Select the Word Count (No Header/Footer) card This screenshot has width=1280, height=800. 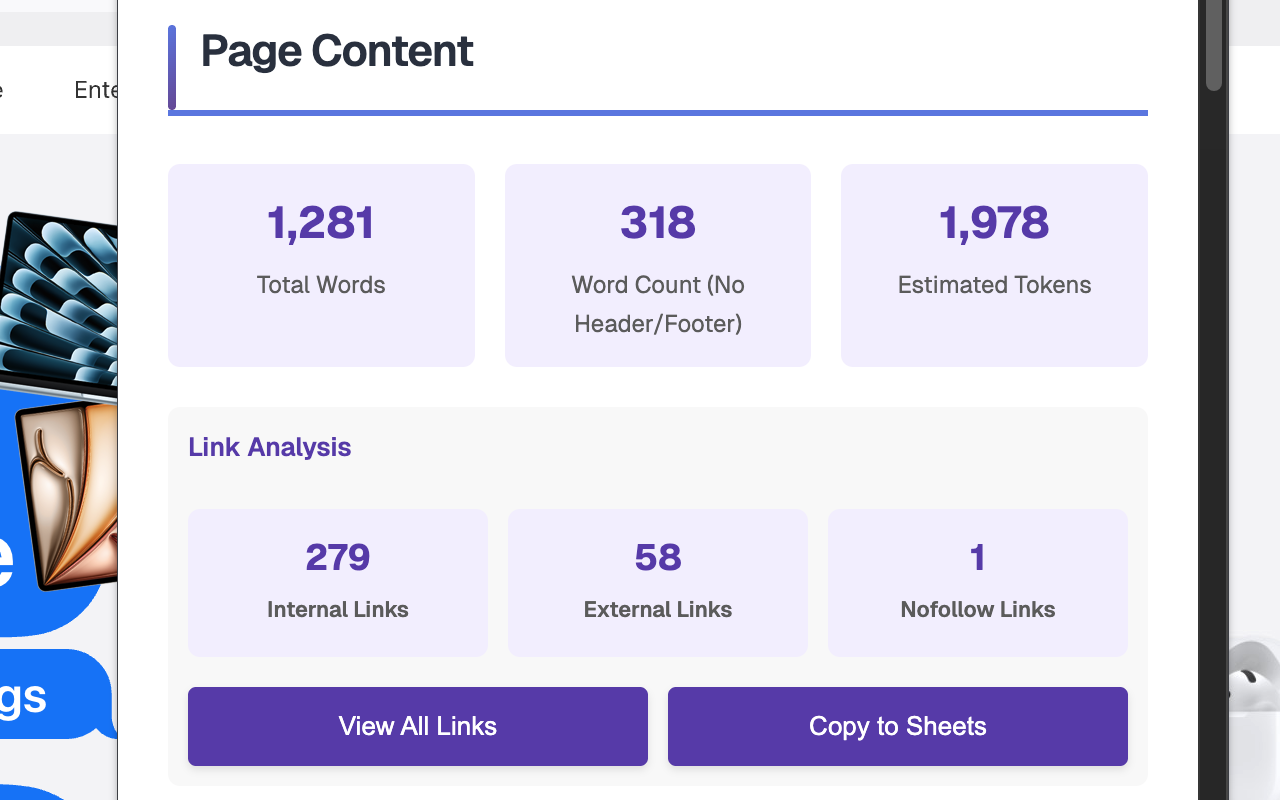tap(658, 265)
